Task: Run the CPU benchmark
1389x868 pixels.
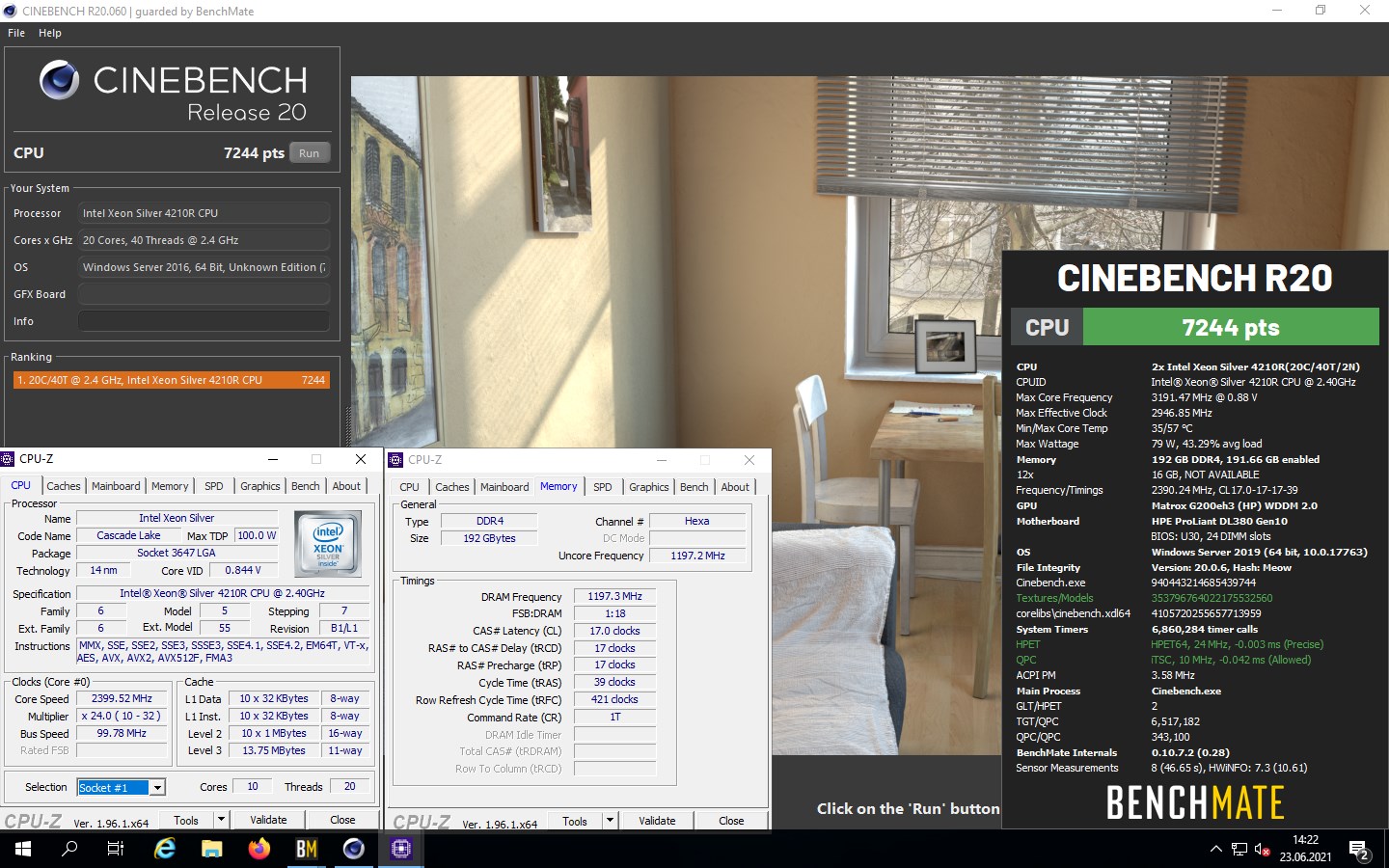Action: click(309, 152)
